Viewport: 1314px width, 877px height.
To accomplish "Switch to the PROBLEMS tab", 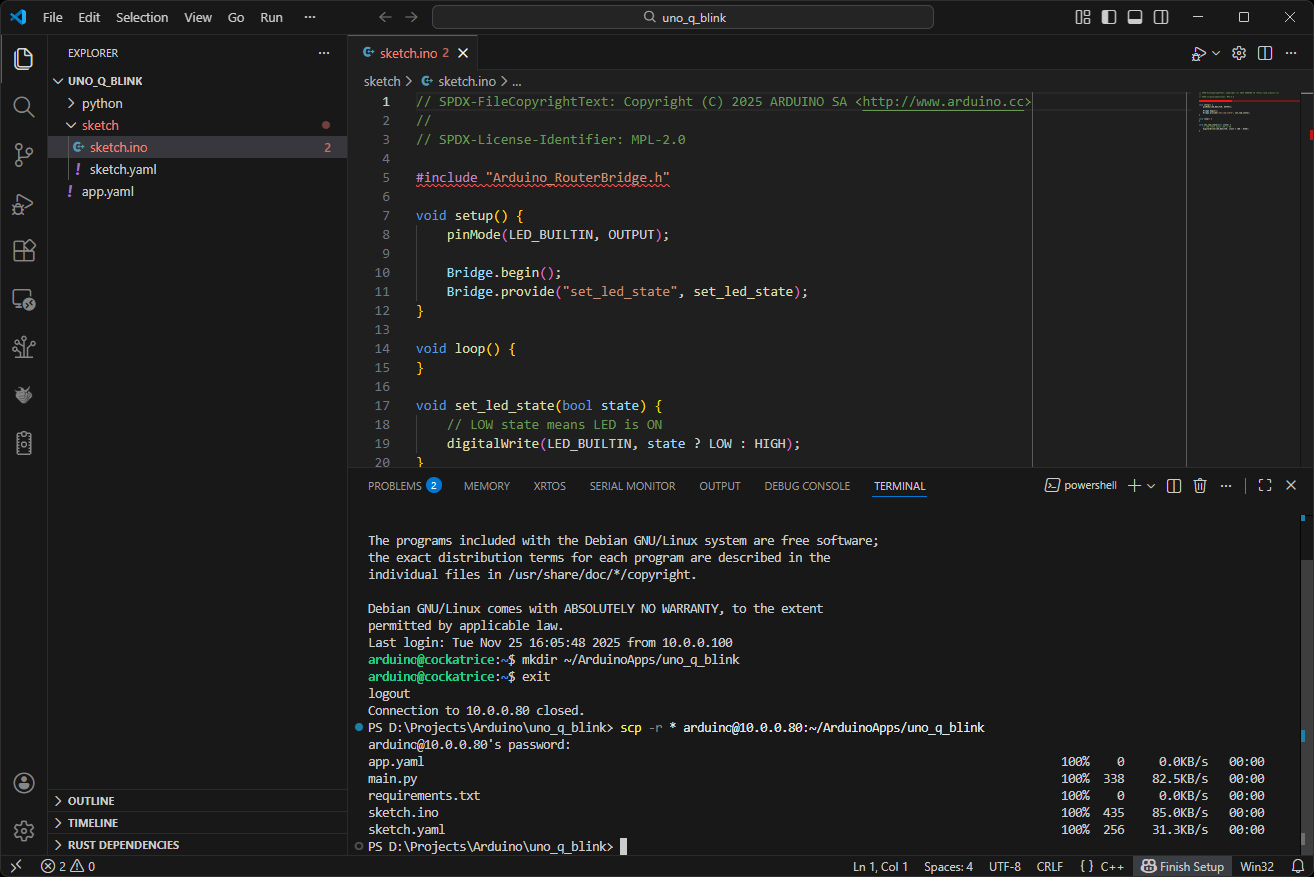I will tap(395, 486).
